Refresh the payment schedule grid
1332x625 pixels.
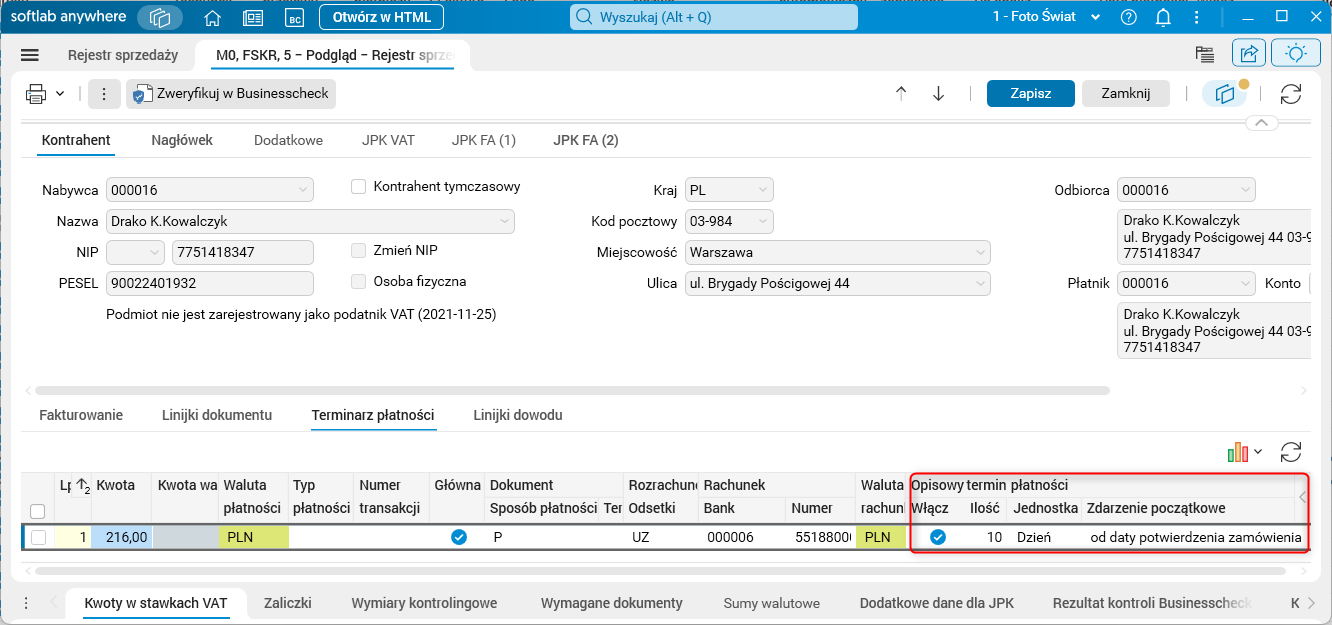pos(1291,452)
